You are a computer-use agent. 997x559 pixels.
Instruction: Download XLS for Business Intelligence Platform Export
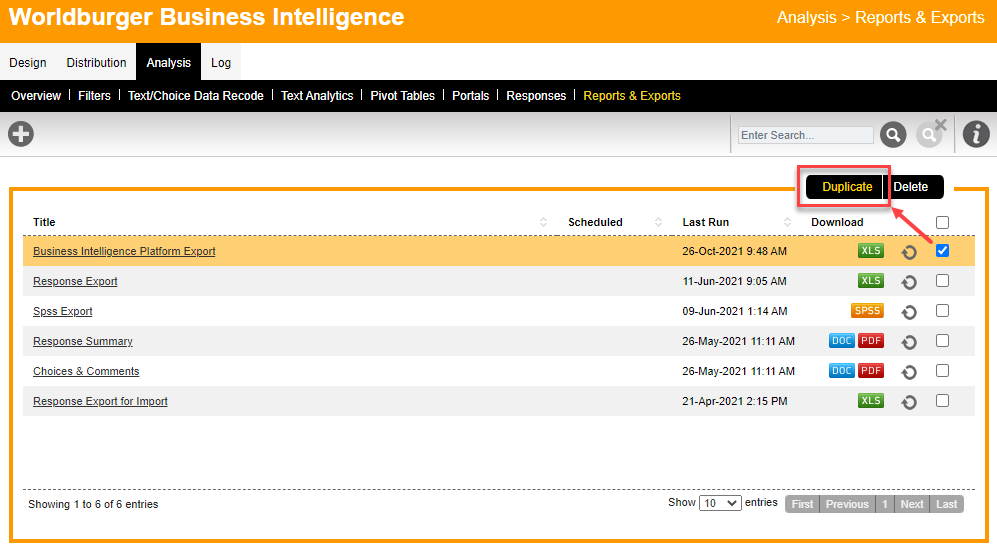(x=871, y=251)
